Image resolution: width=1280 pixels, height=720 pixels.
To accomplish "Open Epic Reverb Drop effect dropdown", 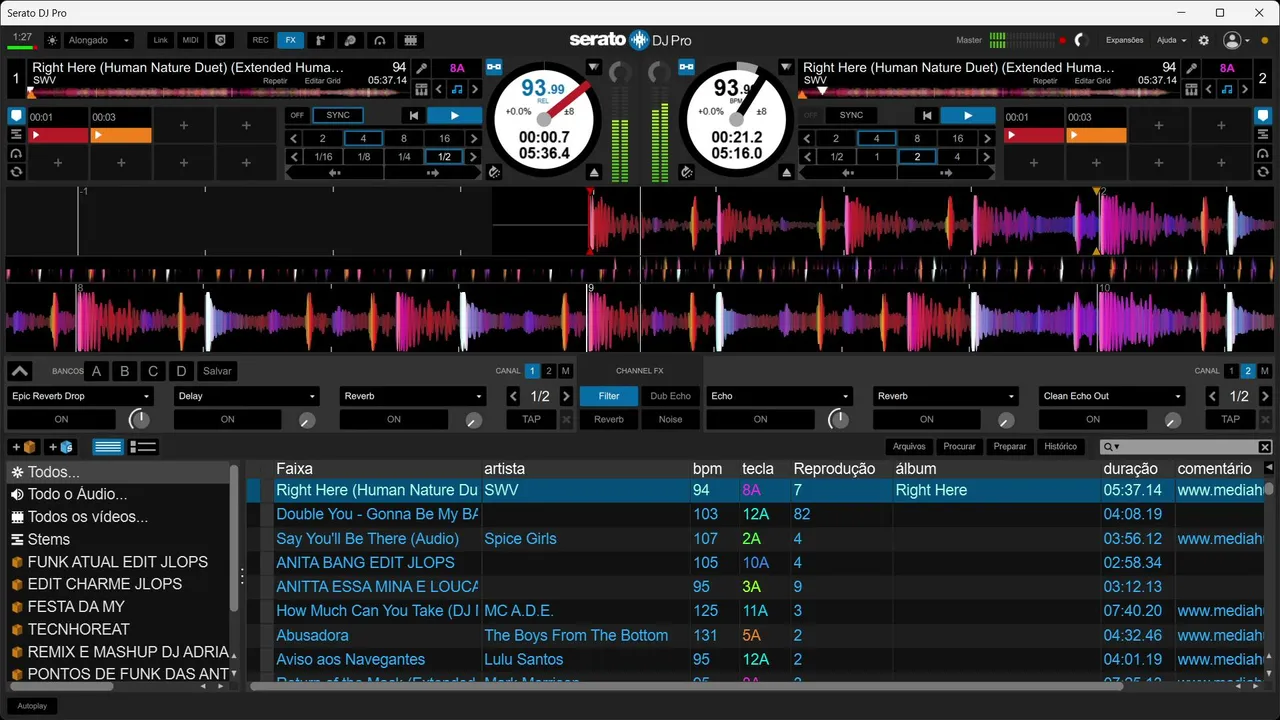I will pos(80,396).
